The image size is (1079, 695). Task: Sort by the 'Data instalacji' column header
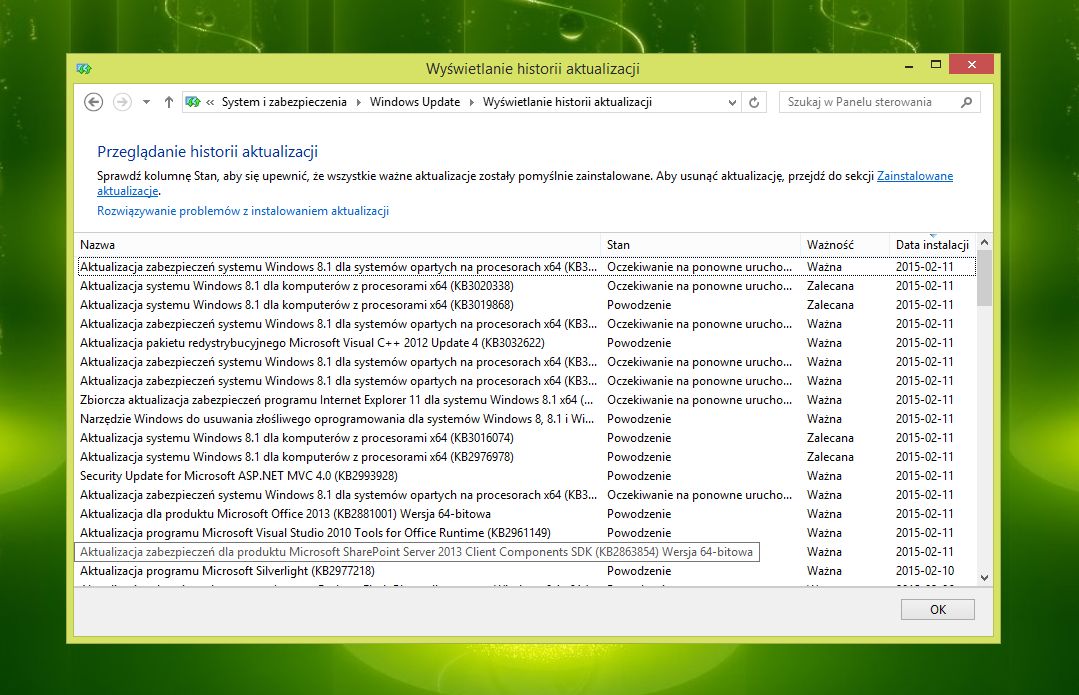click(x=932, y=244)
